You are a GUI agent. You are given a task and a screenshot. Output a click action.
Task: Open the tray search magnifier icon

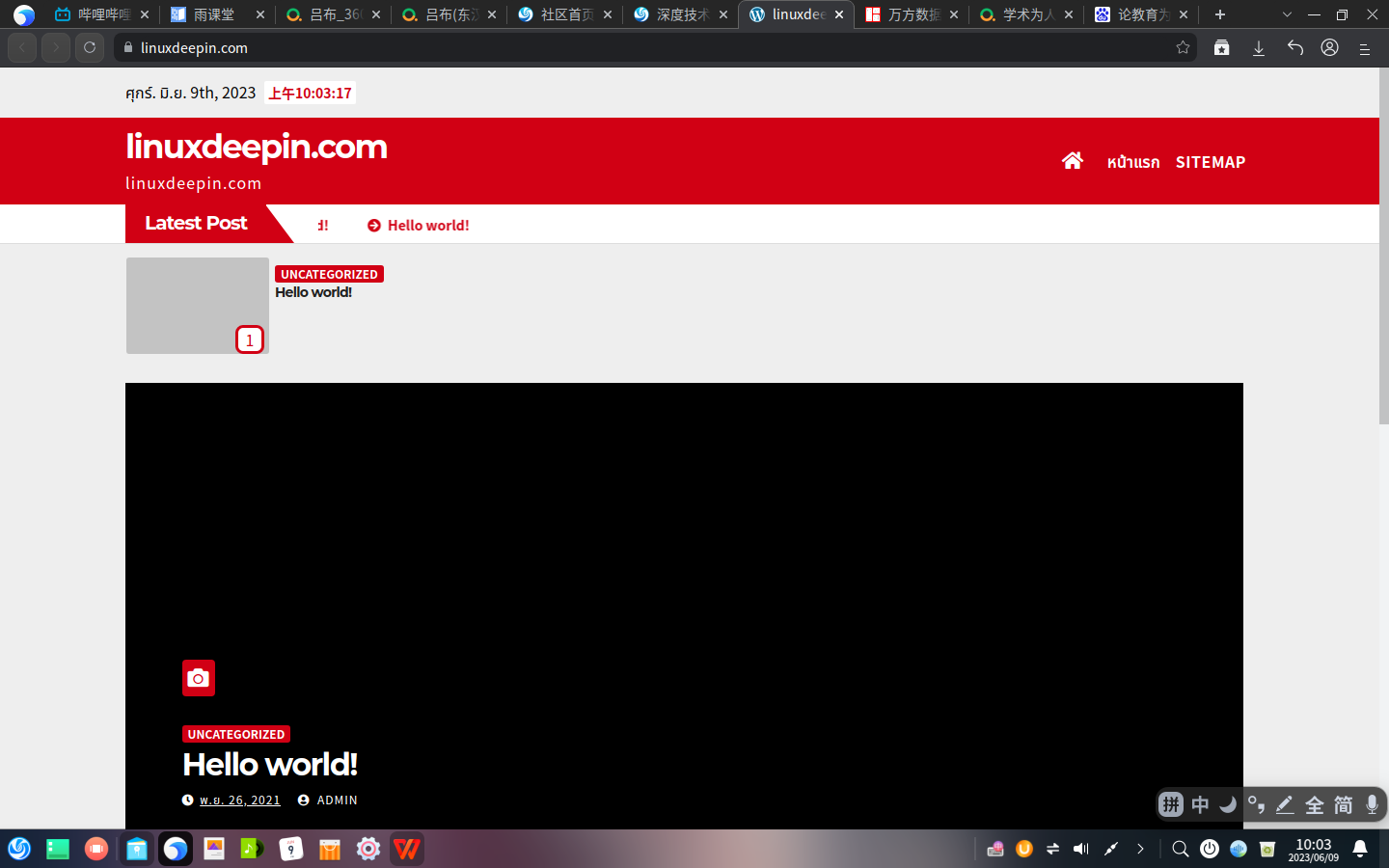coord(1181,849)
